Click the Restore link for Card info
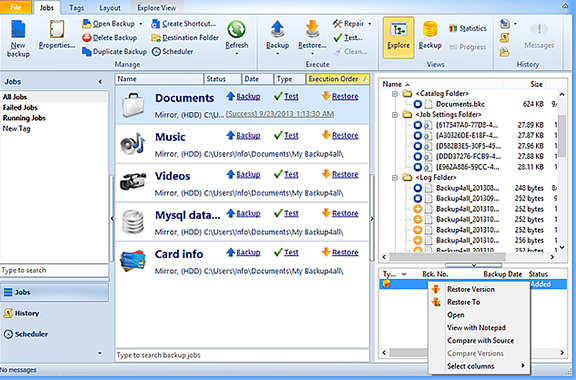This screenshot has width=576, height=380. (x=345, y=252)
